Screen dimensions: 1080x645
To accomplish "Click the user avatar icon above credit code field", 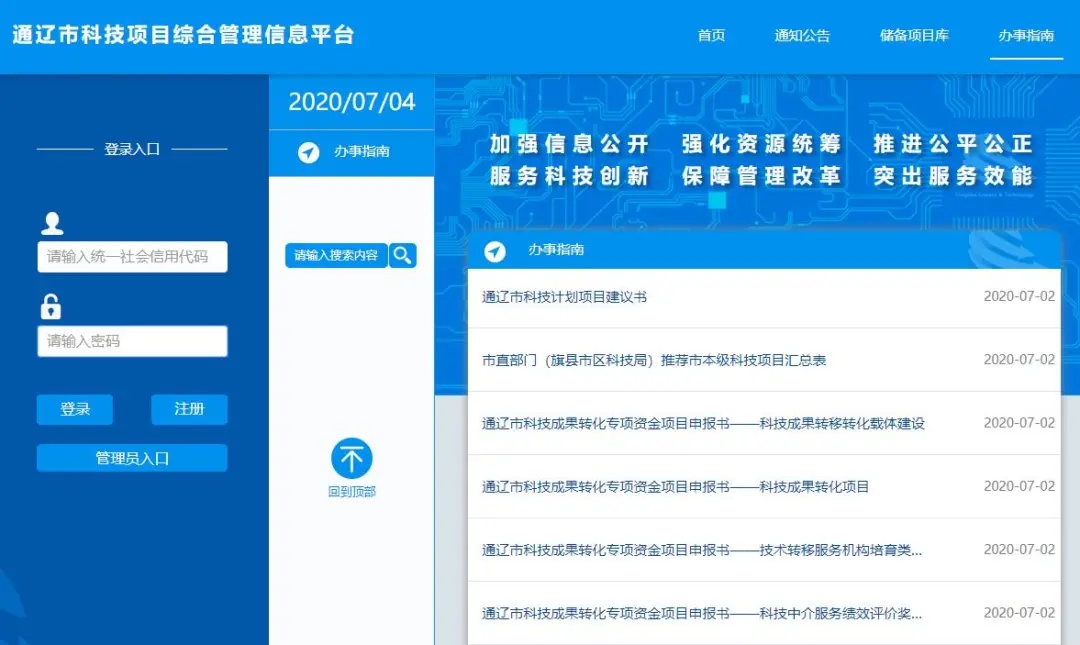I will tap(52, 223).
